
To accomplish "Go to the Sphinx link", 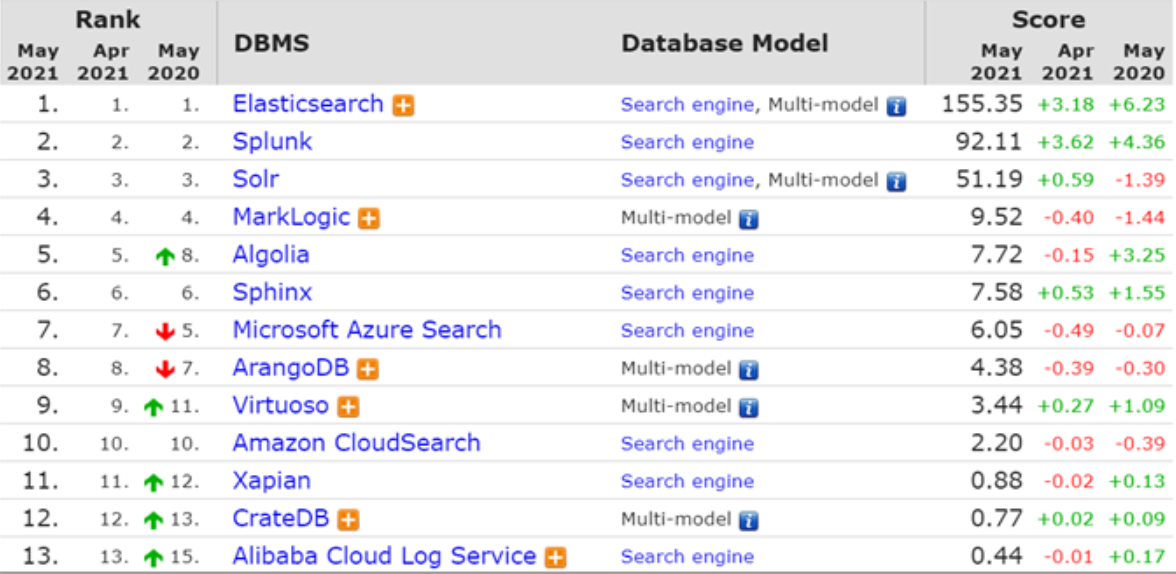I will pos(272,293).
